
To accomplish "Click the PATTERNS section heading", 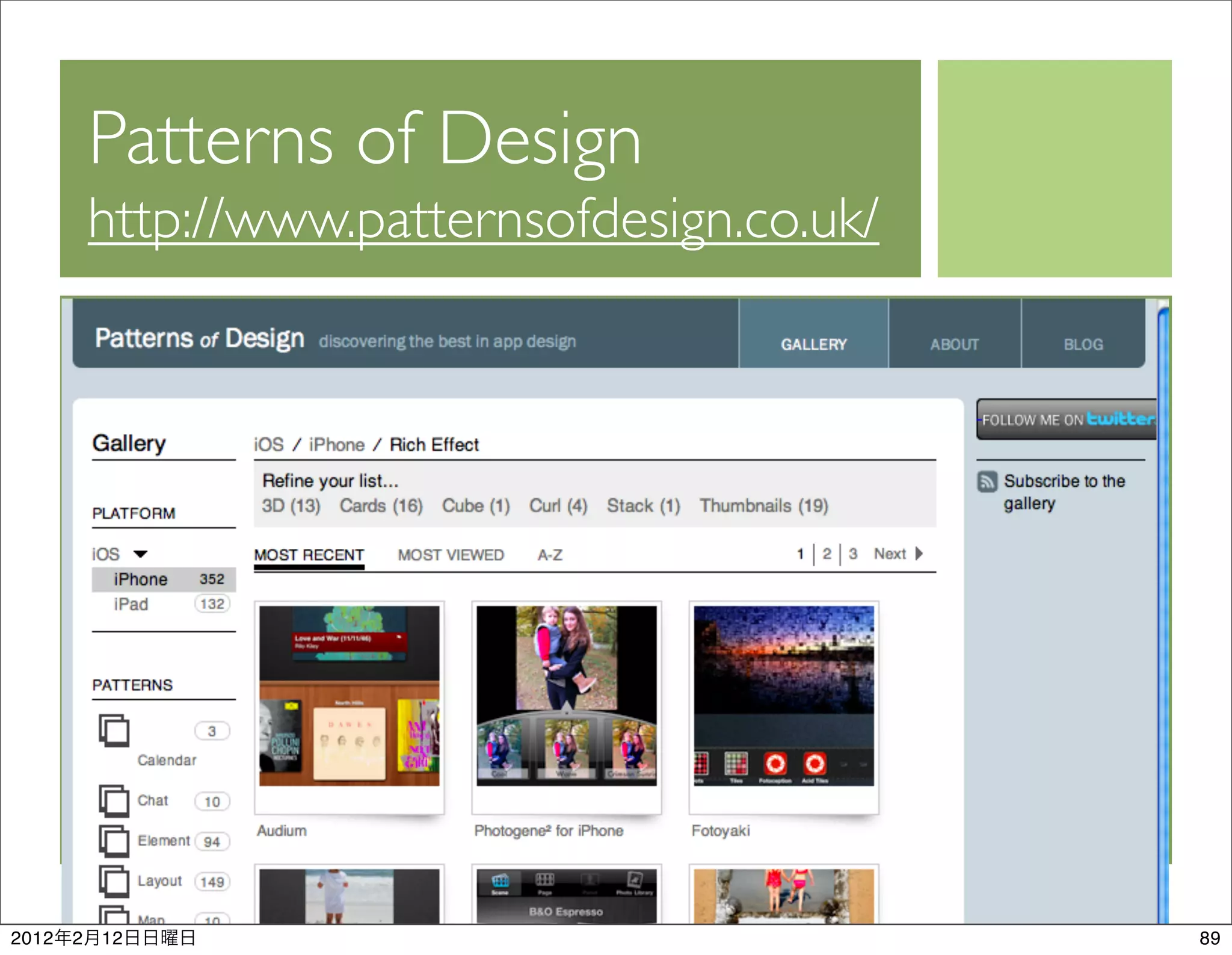I will coord(132,685).
